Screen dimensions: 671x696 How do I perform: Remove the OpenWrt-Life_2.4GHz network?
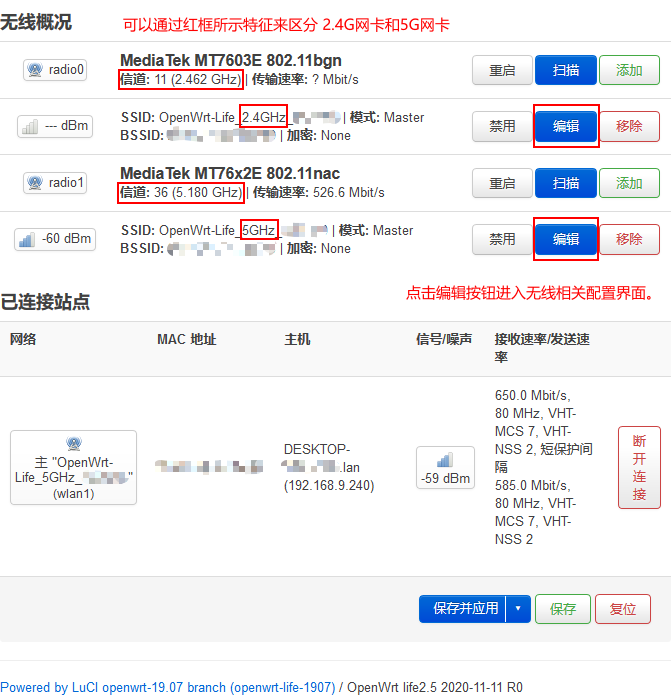tap(629, 126)
